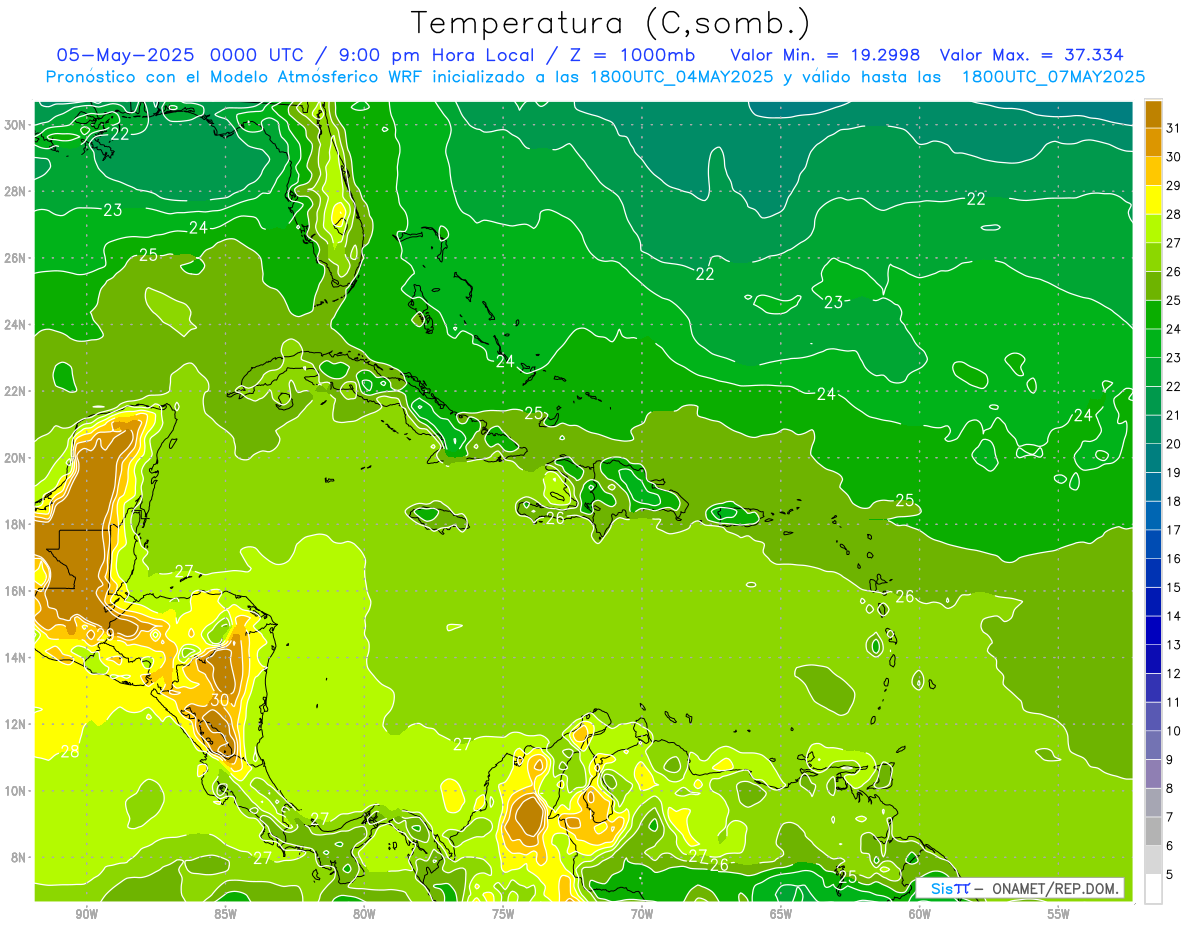Click the "14N" latitude axis label
Screen dimensions: 1200x927
[16, 657]
